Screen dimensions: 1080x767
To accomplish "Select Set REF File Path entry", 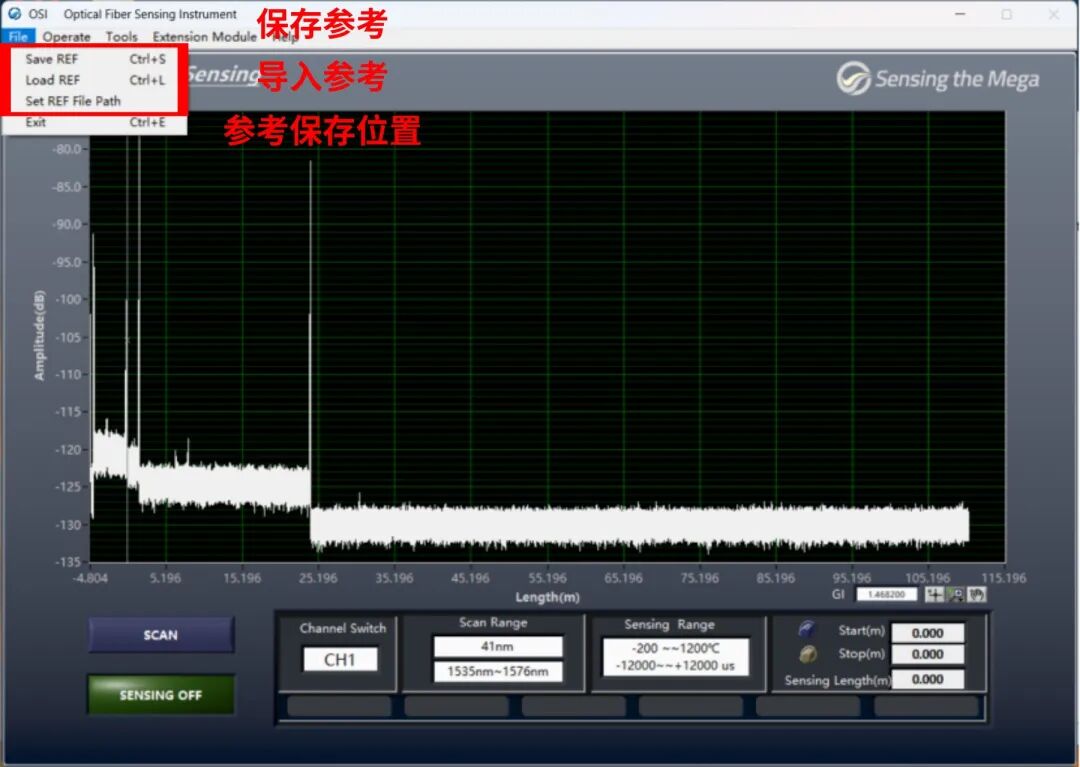I will (x=73, y=101).
